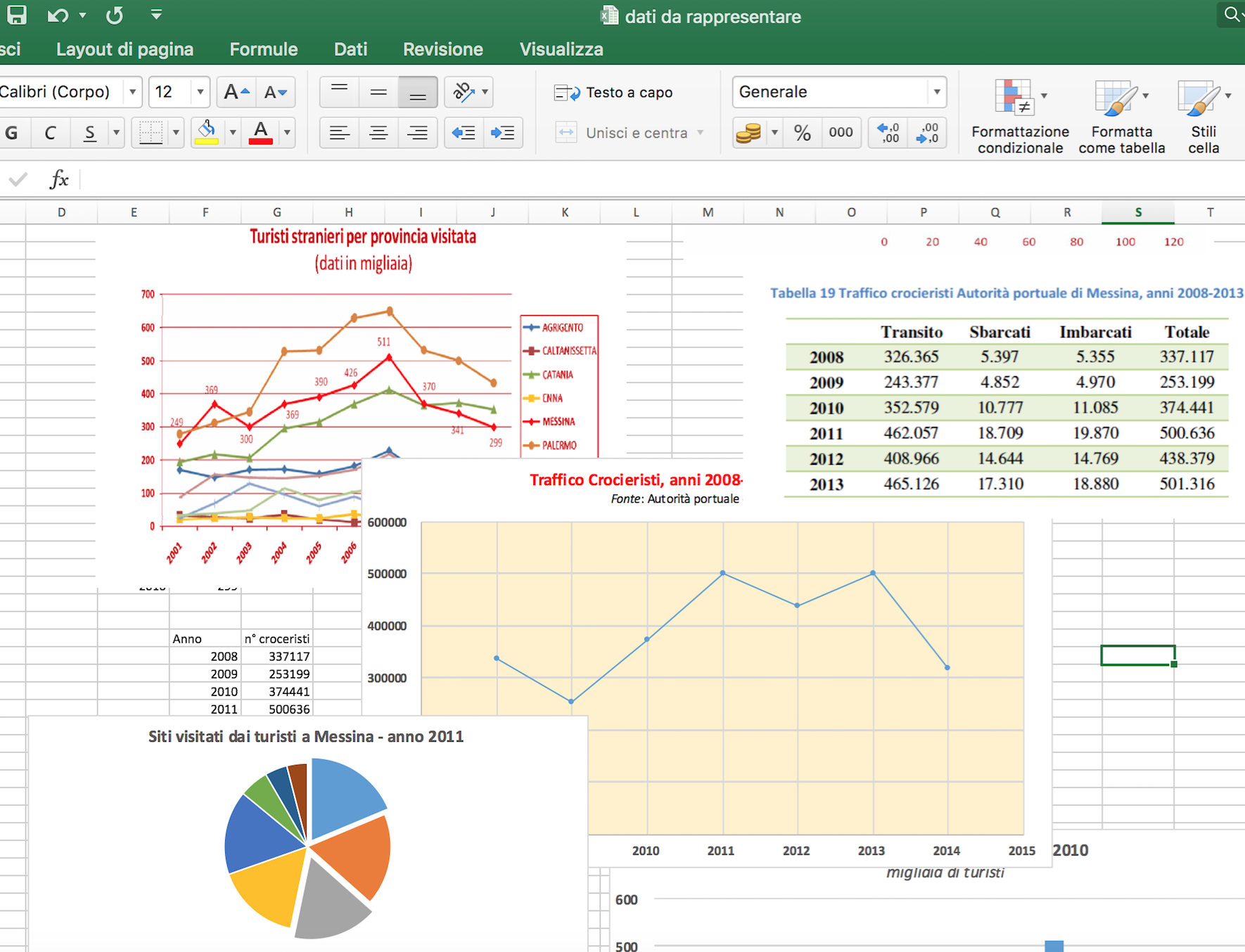
Task: Go to the Revisione tab
Action: [x=443, y=49]
